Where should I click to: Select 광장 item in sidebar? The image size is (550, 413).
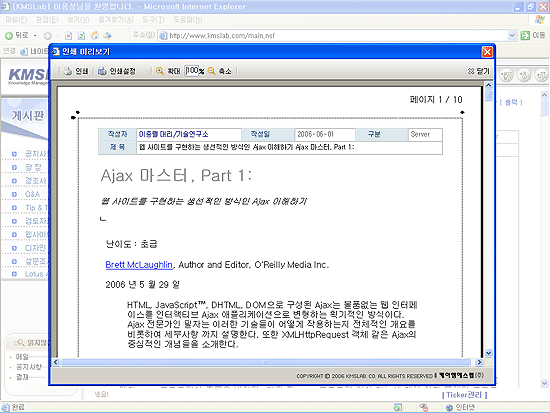[x=33, y=167]
